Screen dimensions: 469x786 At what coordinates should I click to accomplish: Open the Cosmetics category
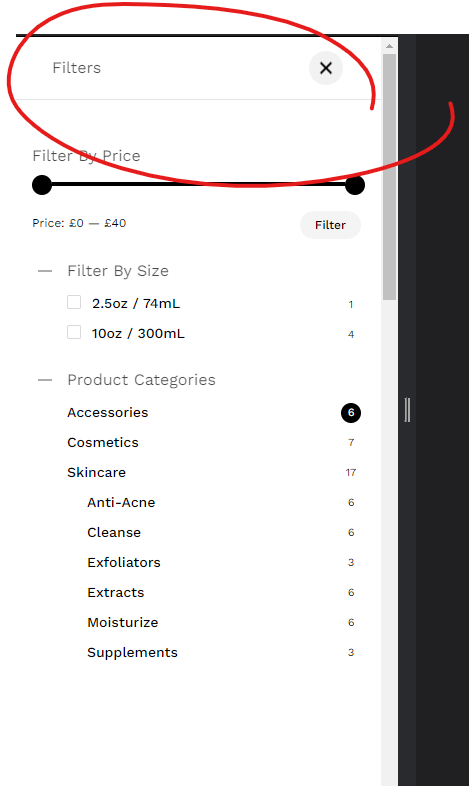coord(103,443)
